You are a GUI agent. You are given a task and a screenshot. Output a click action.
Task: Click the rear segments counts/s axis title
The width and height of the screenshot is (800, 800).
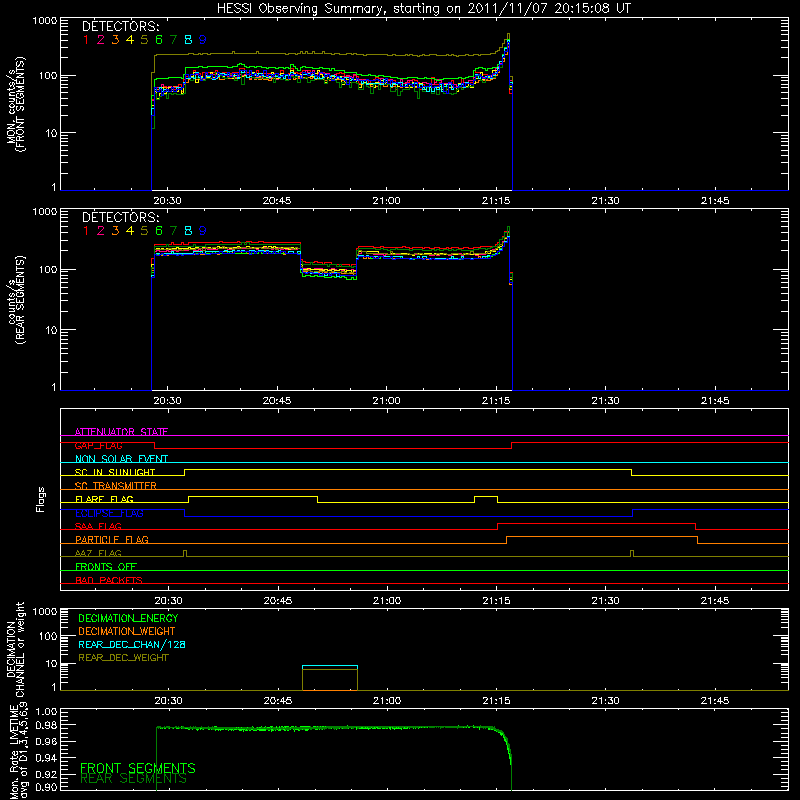pos(16,299)
